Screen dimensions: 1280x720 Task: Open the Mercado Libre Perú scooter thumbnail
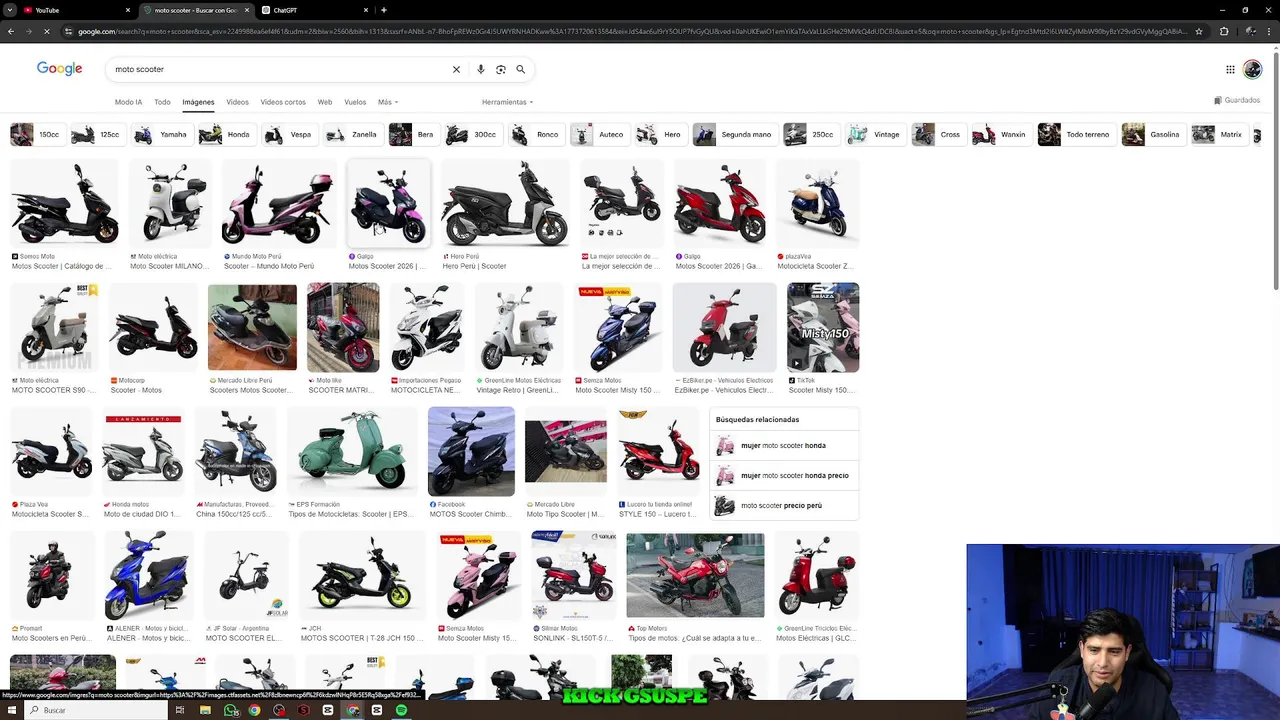(252, 327)
